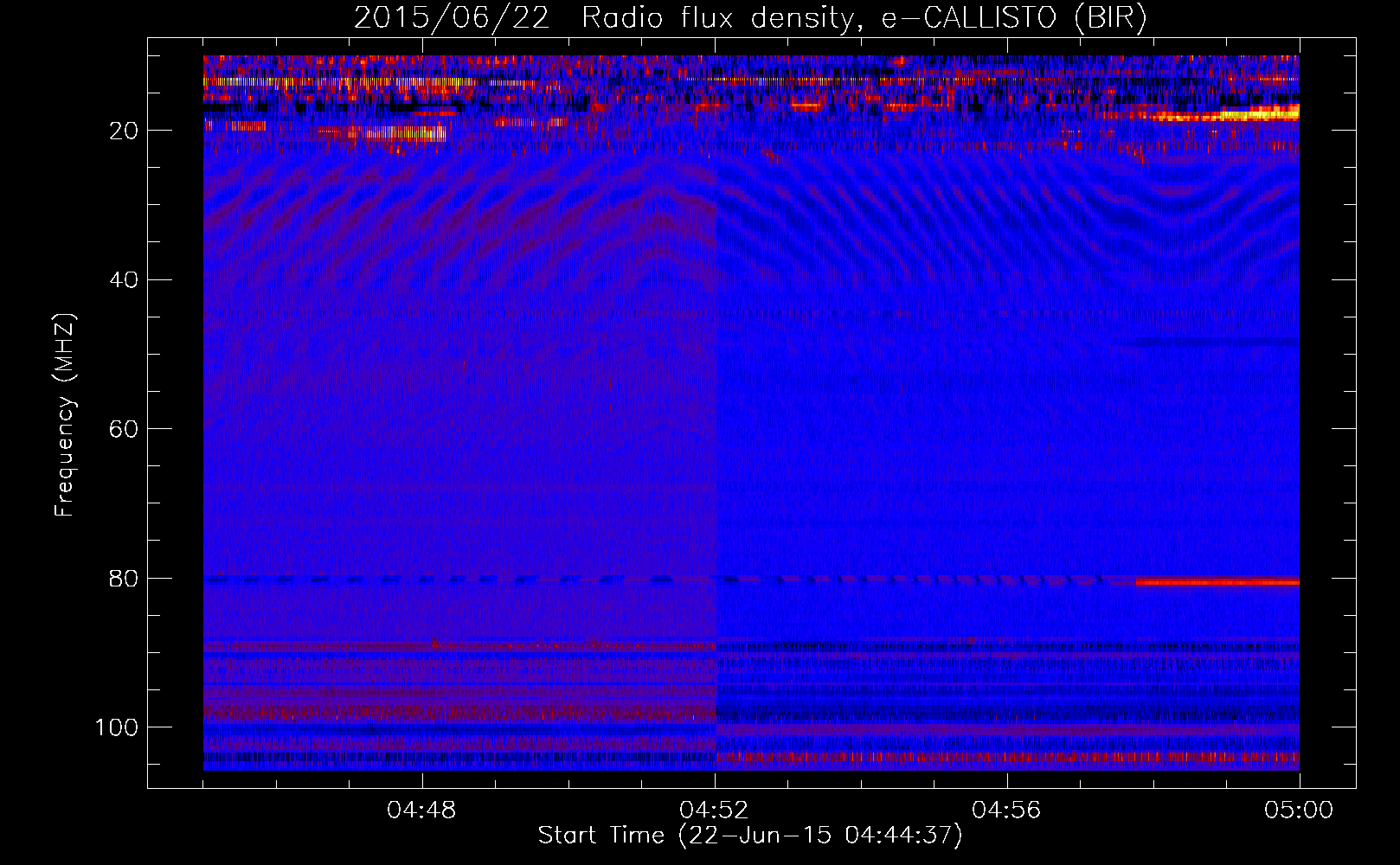Select the 05:00 time tick label
This screenshot has width=1400, height=865.
(x=1299, y=811)
